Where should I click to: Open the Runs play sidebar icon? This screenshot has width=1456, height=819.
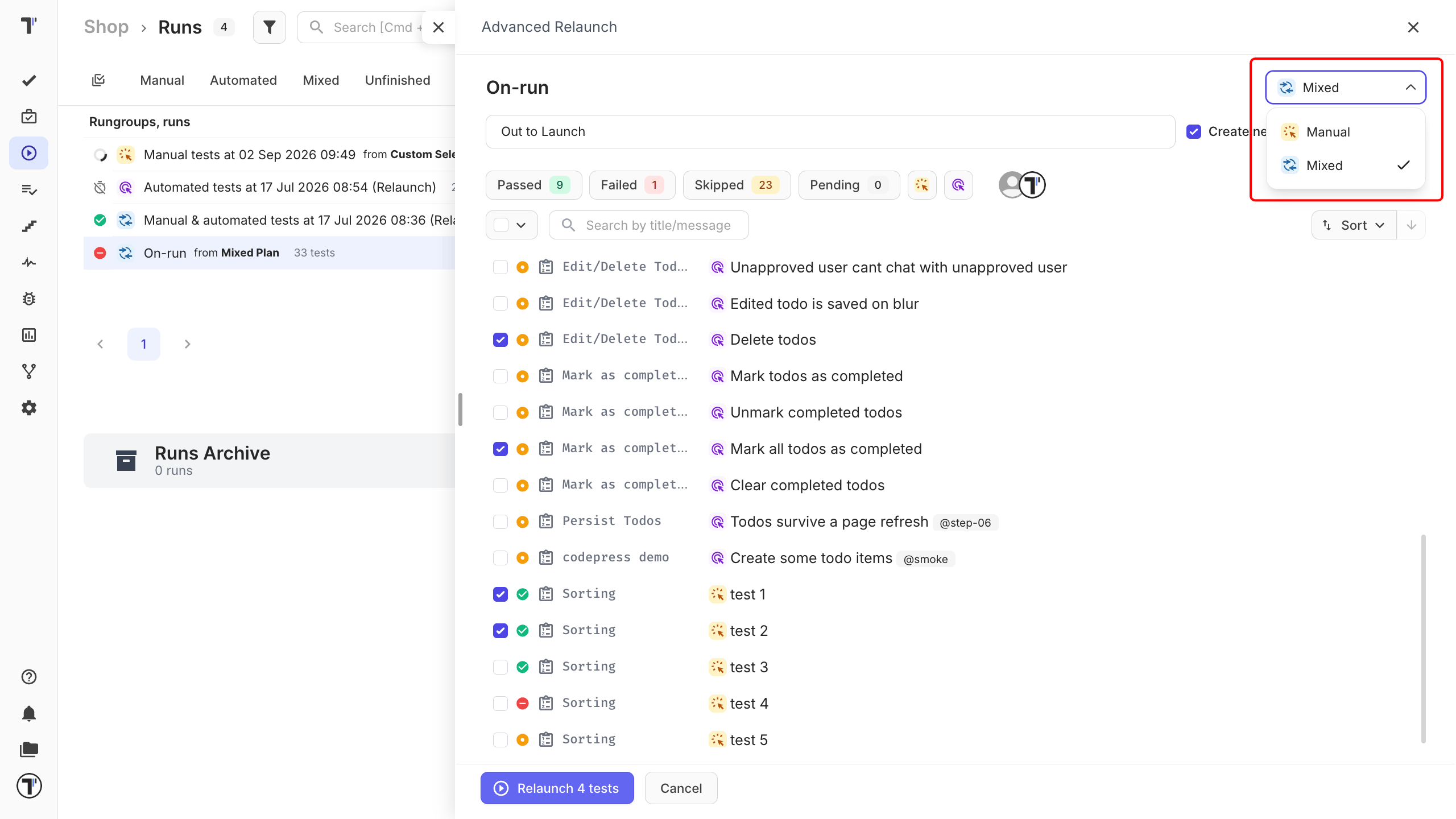pyautogui.click(x=29, y=153)
